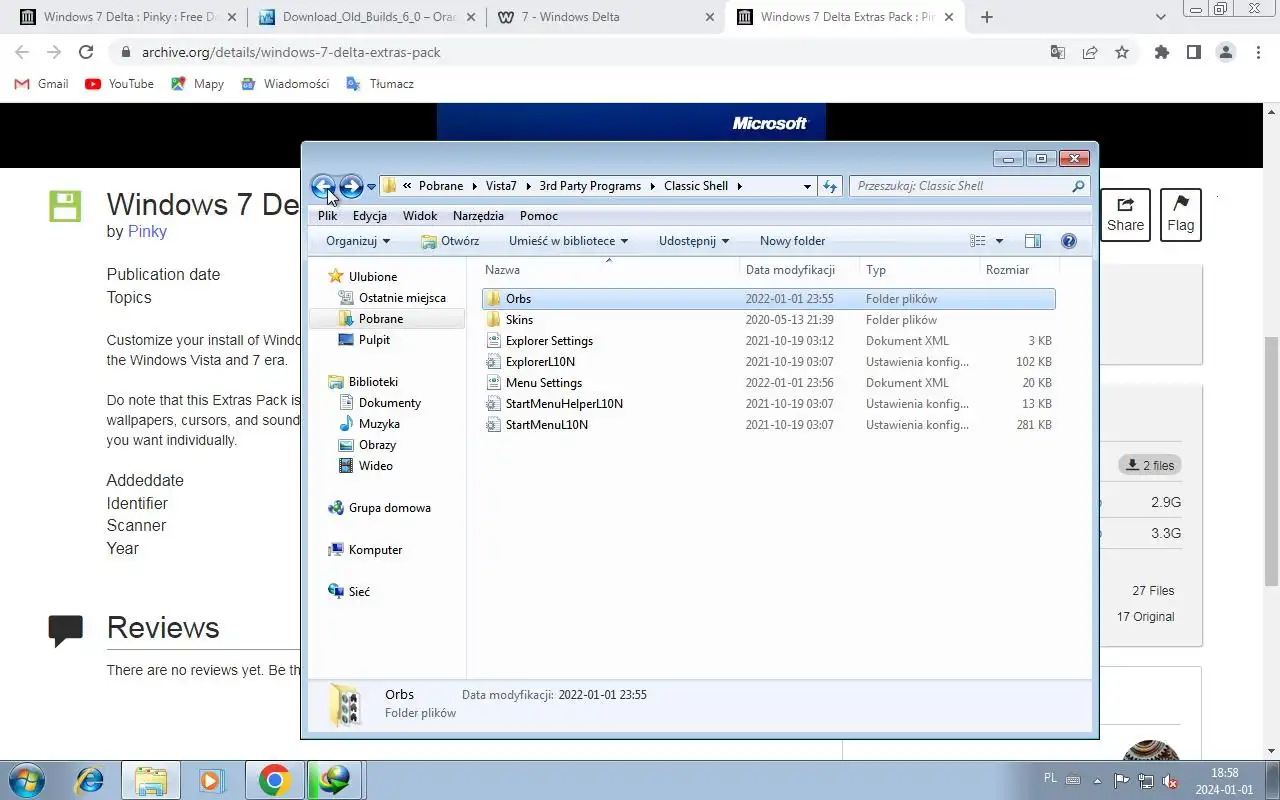
Task: Click the Share button on archive.org
Action: click(x=1125, y=214)
